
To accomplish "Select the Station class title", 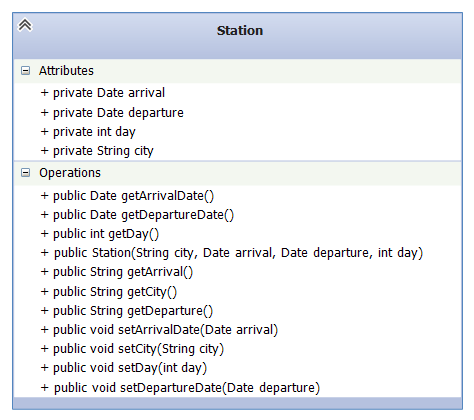I will pyautogui.click(x=240, y=31).
